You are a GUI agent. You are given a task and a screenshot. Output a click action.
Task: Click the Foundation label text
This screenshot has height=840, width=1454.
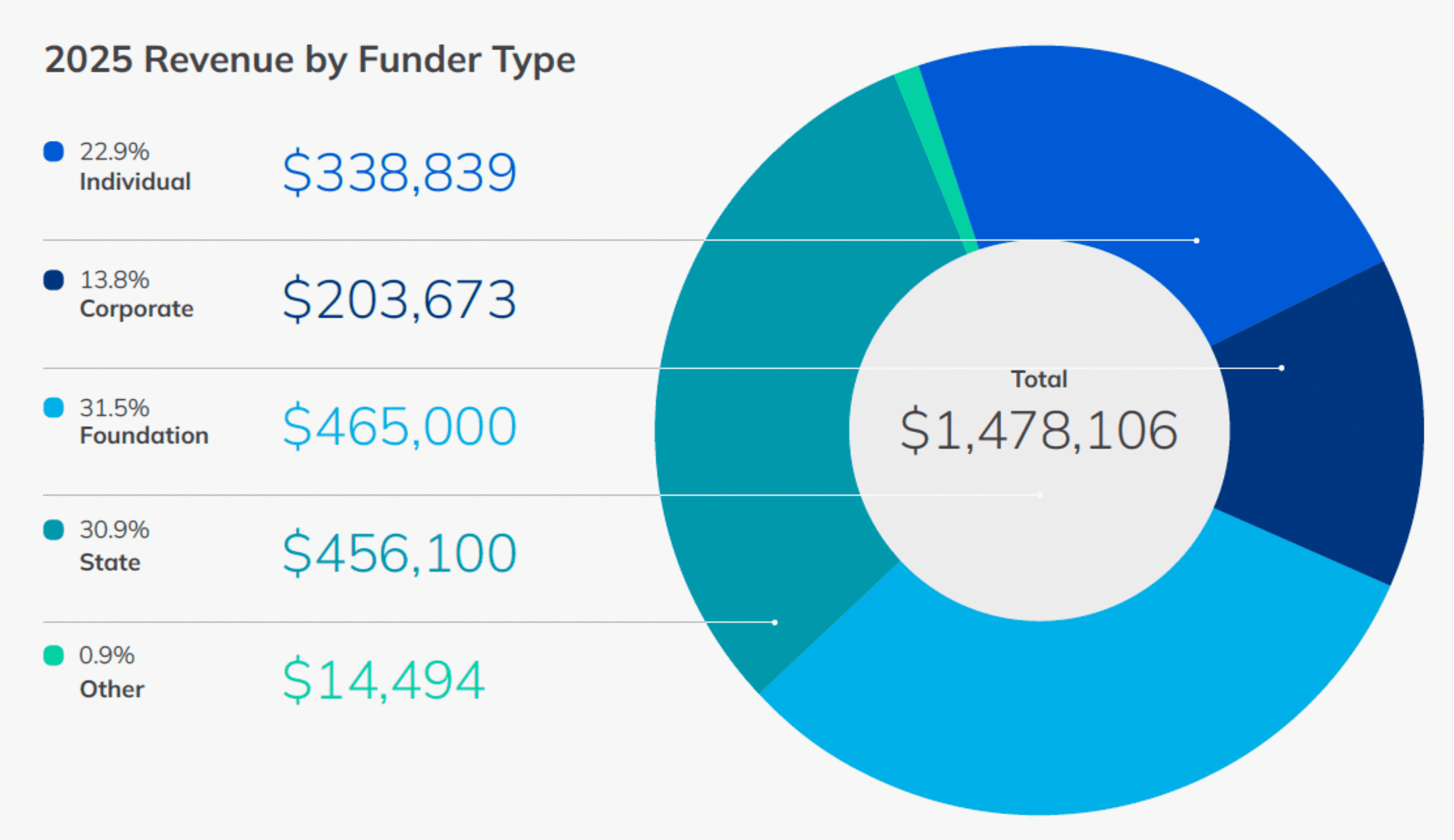click(x=144, y=436)
